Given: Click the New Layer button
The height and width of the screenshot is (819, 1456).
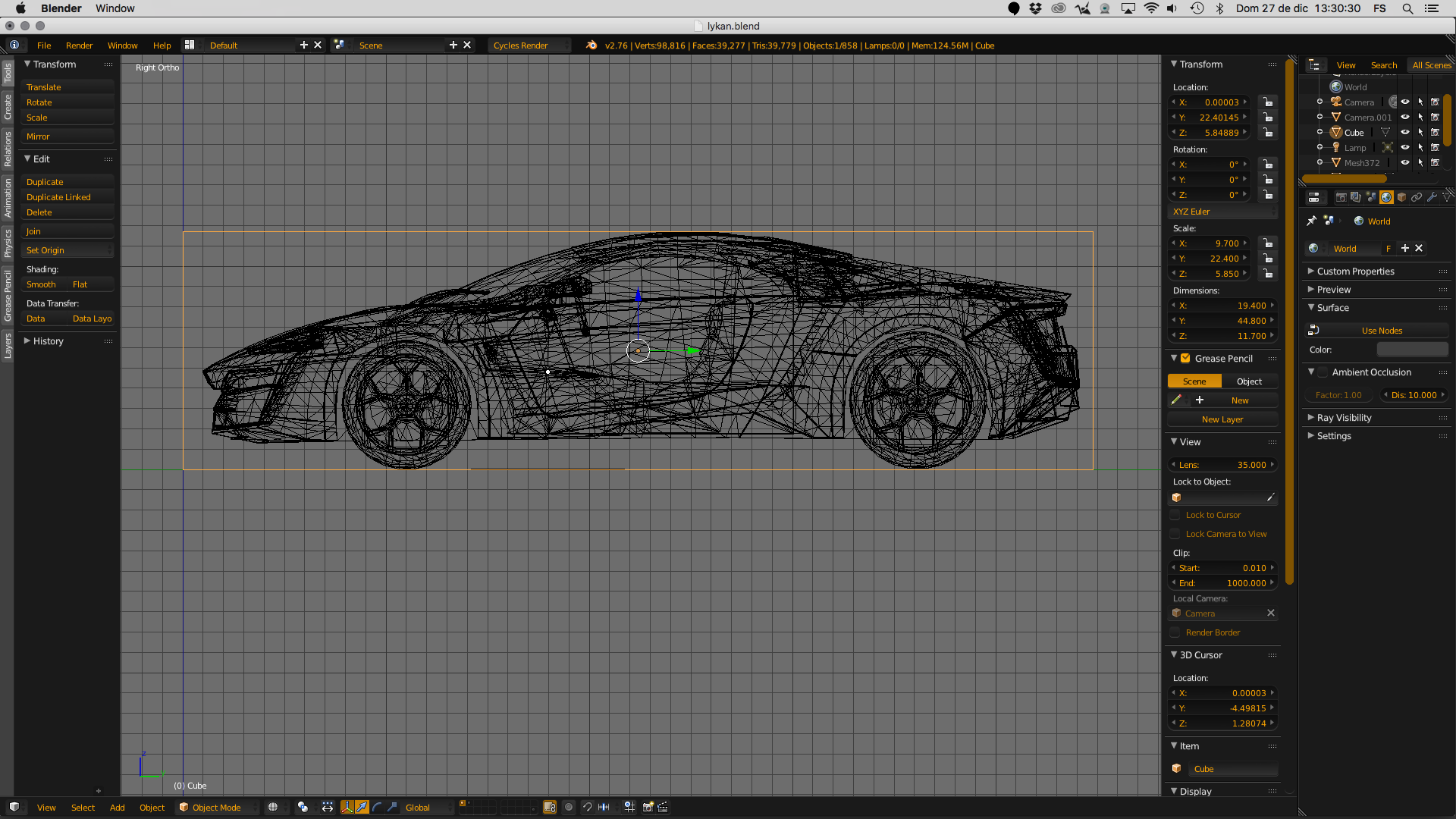Looking at the screenshot, I should coord(1222,419).
